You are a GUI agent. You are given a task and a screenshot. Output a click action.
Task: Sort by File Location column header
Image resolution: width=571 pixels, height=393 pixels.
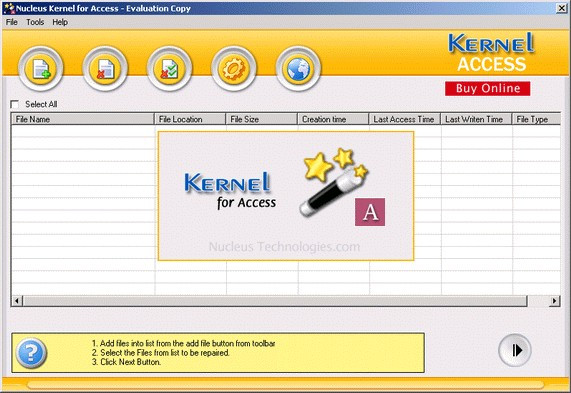pyautogui.click(x=190, y=119)
